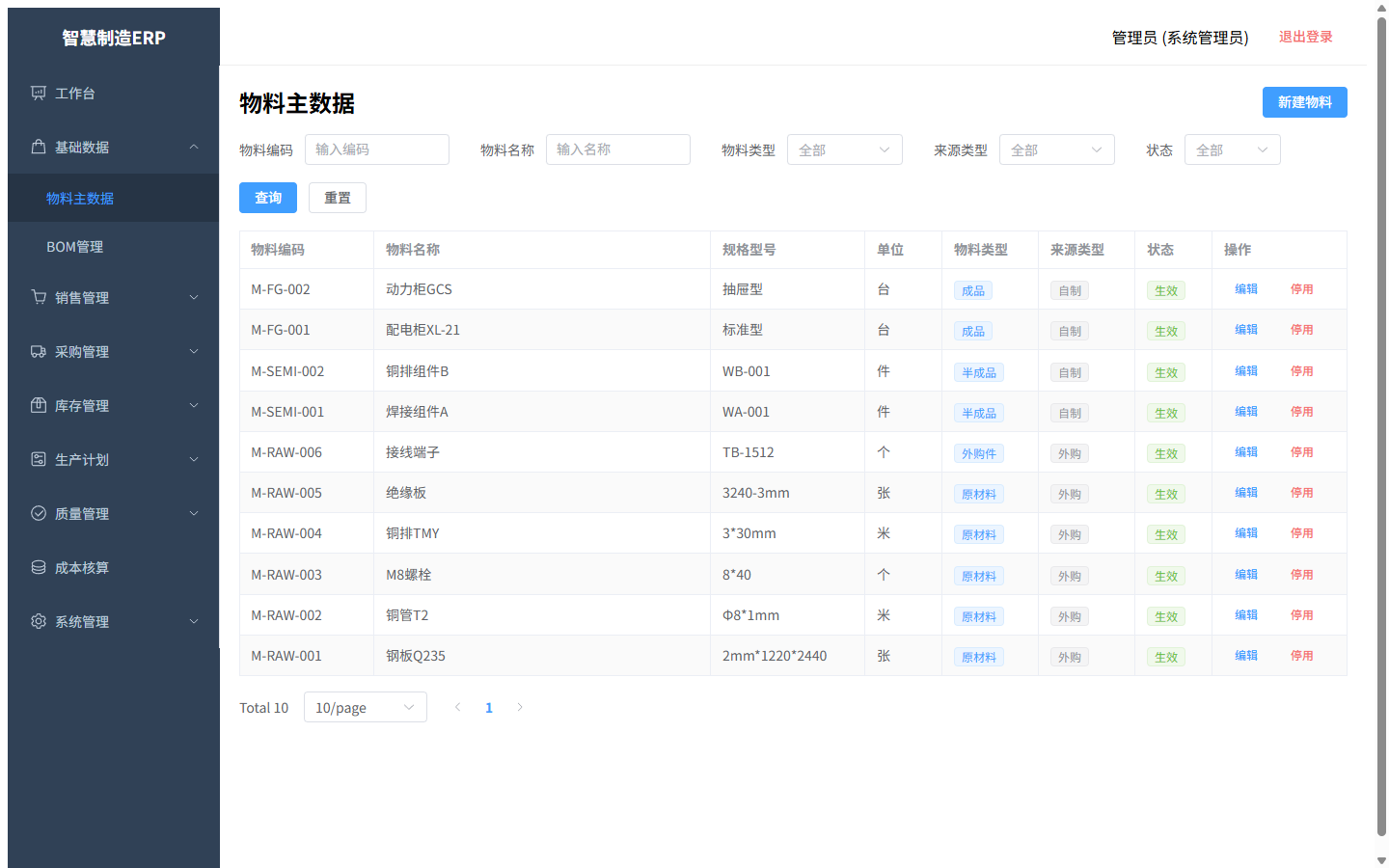Click the 退出登录 logout link
Image resolution: width=1389 pixels, height=868 pixels.
click(1306, 37)
